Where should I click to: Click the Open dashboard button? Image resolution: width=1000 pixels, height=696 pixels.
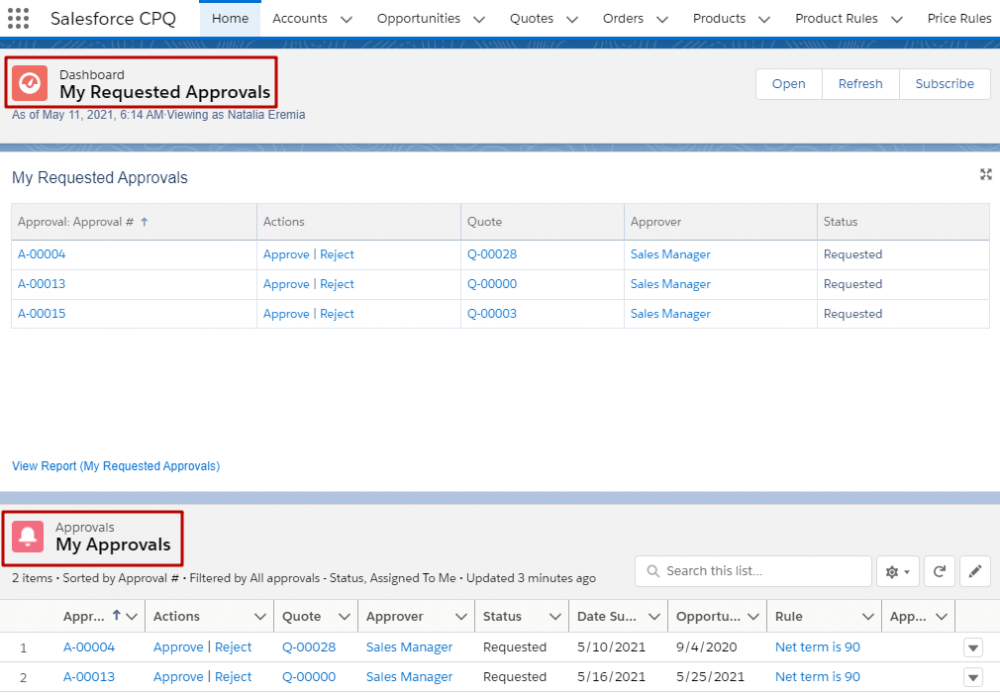click(789, 84)
